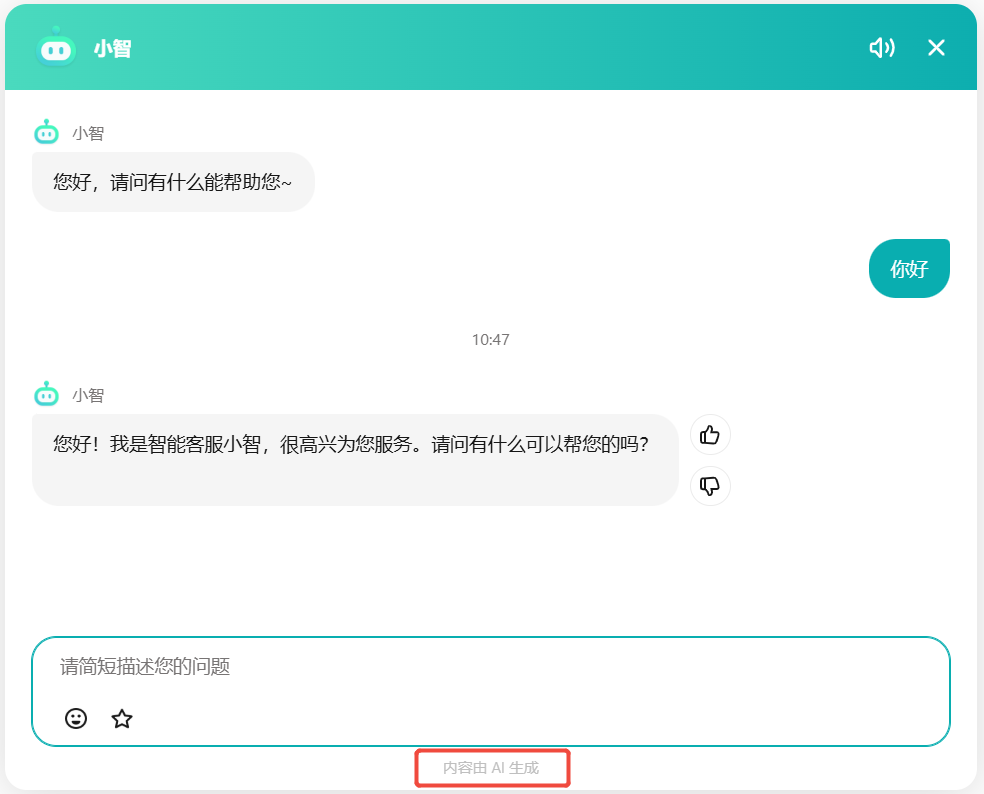Click the star icon below the input box

[122, 719]
